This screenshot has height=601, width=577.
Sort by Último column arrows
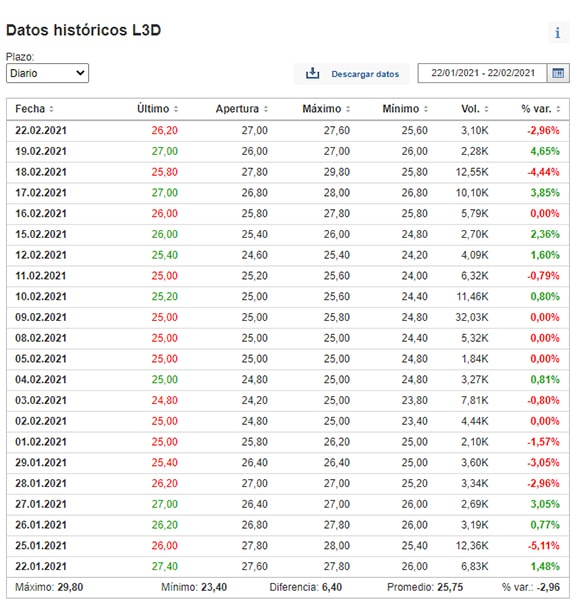pyautogui.click(x=176, y=109)
